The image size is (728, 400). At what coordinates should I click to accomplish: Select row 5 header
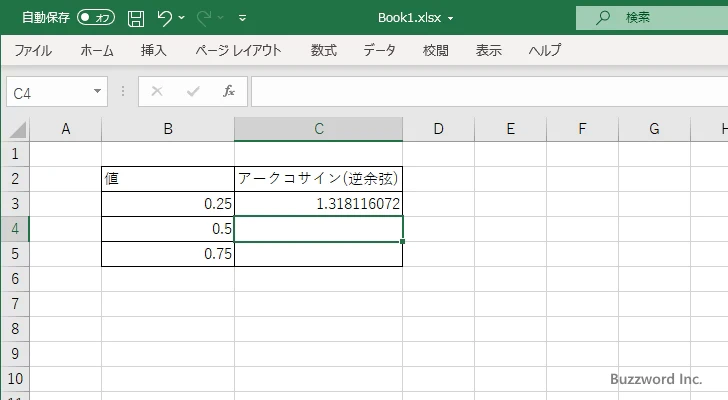[15, 254]
